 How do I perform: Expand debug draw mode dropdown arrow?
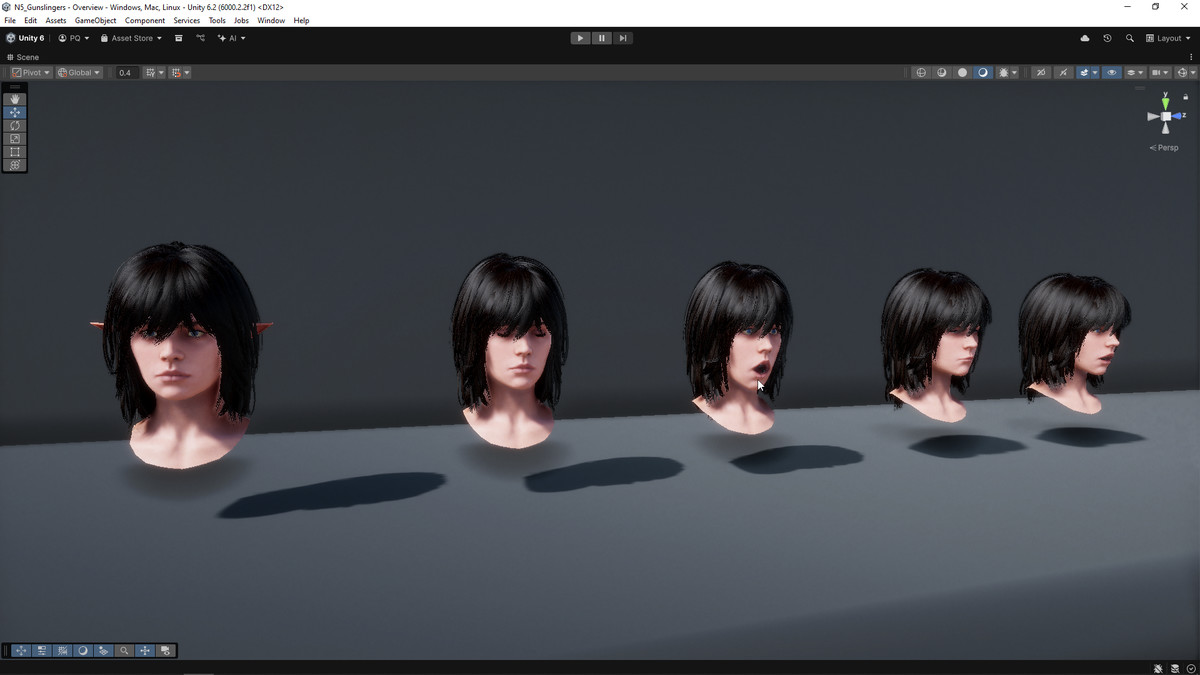(x=1015, y=72)
